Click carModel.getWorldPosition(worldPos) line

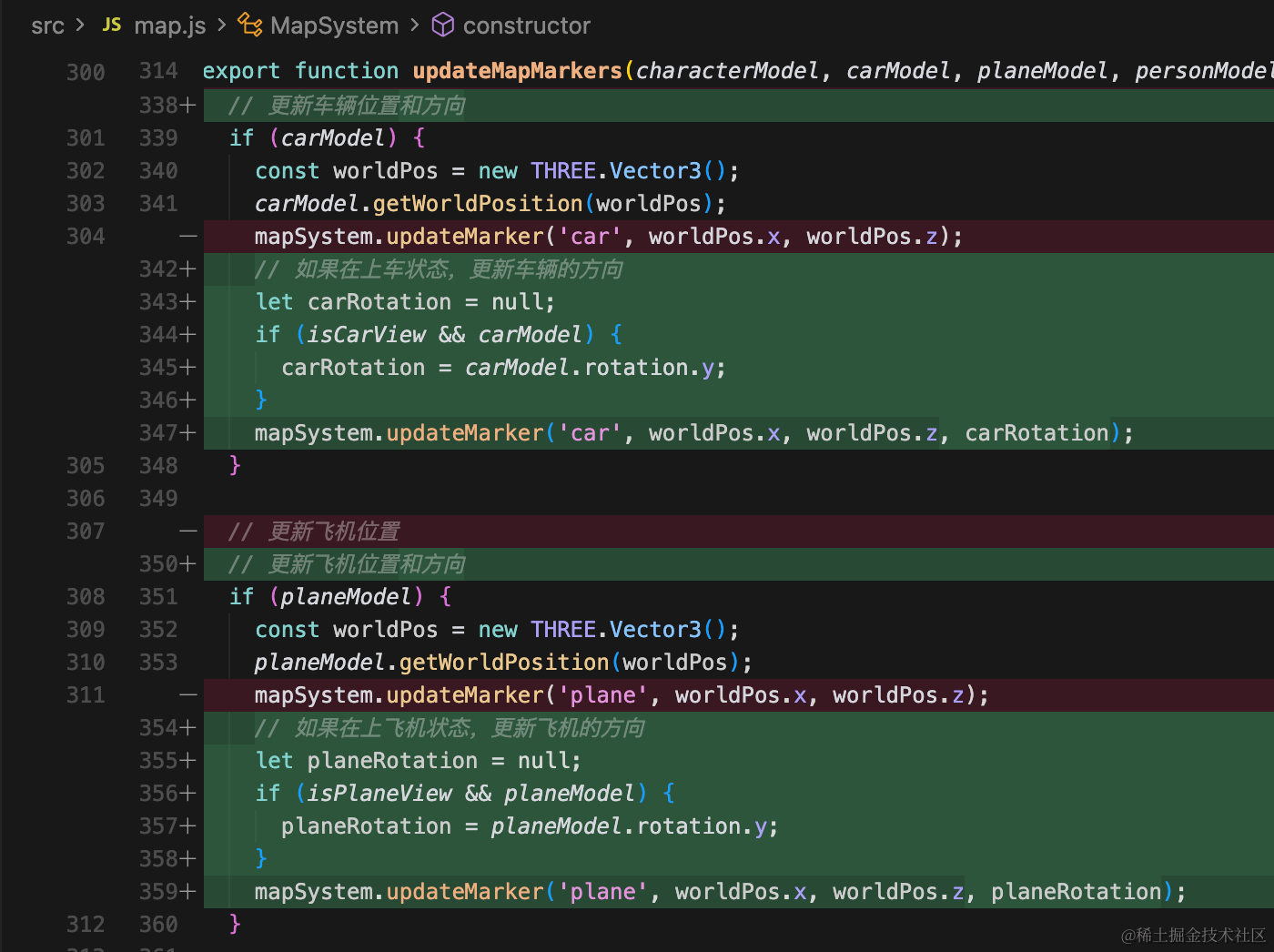click(x=490, y=204)
